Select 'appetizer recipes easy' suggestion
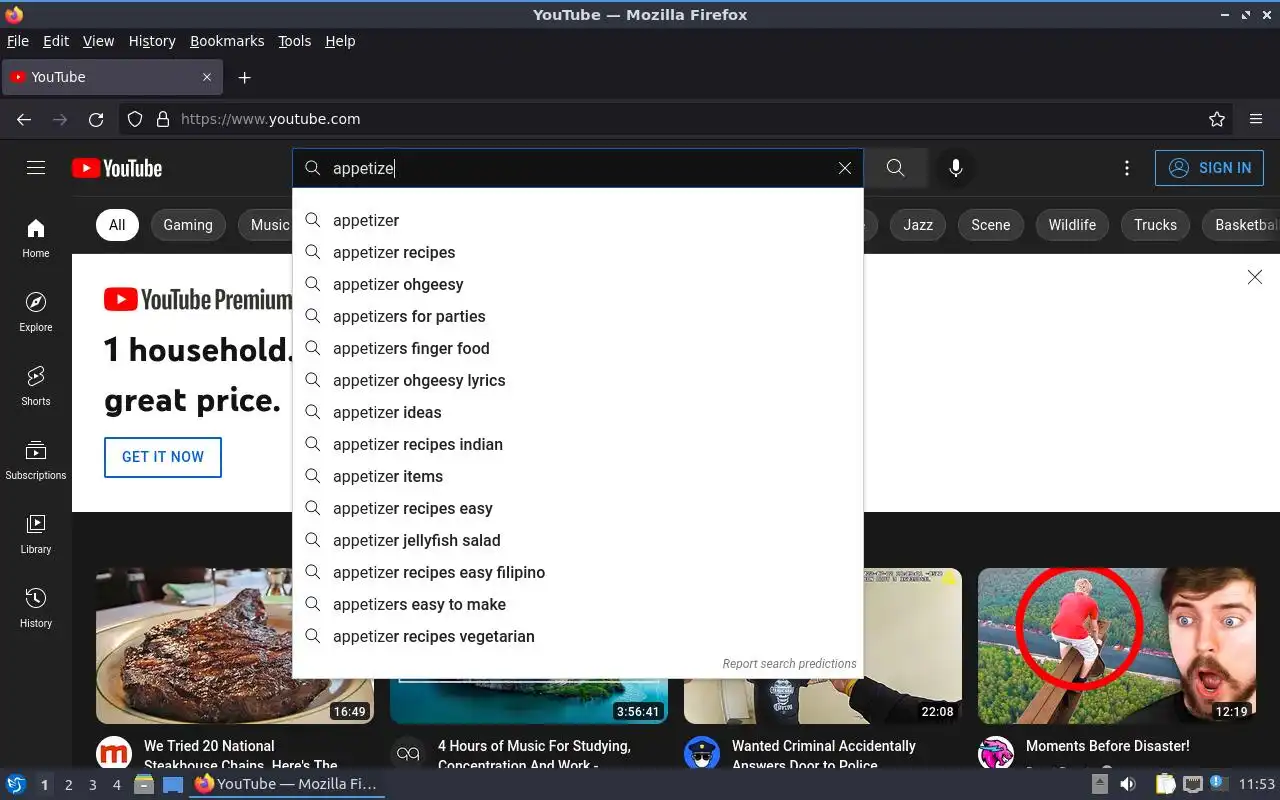1280x800 pixels. point(578,508)
